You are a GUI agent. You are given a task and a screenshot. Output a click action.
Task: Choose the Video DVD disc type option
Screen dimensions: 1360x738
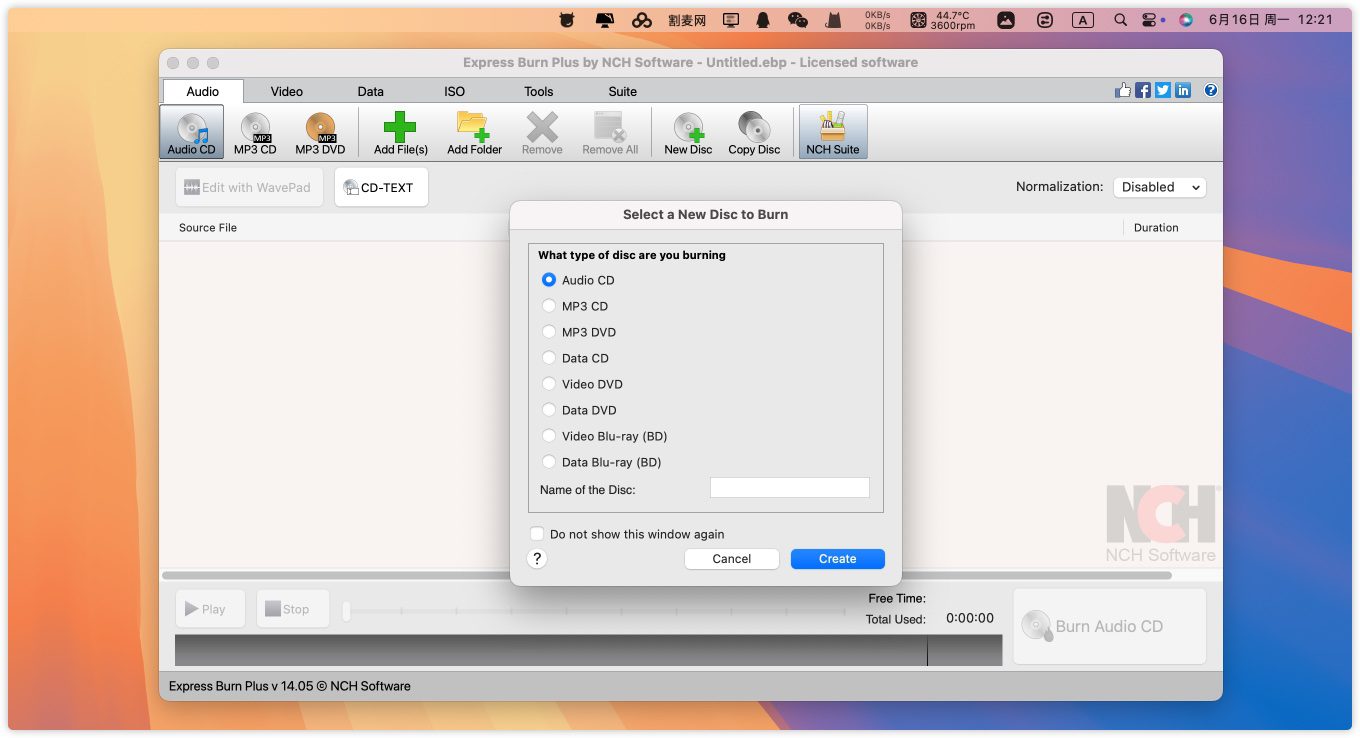549,384
